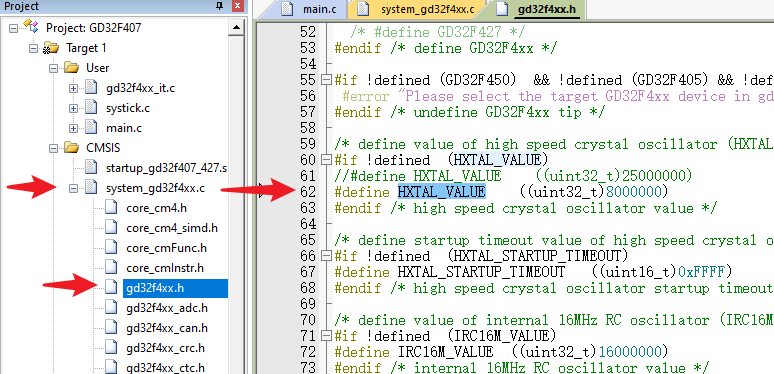
Task: Click the CMSIS group folder icon
Action: click(72, 148)
